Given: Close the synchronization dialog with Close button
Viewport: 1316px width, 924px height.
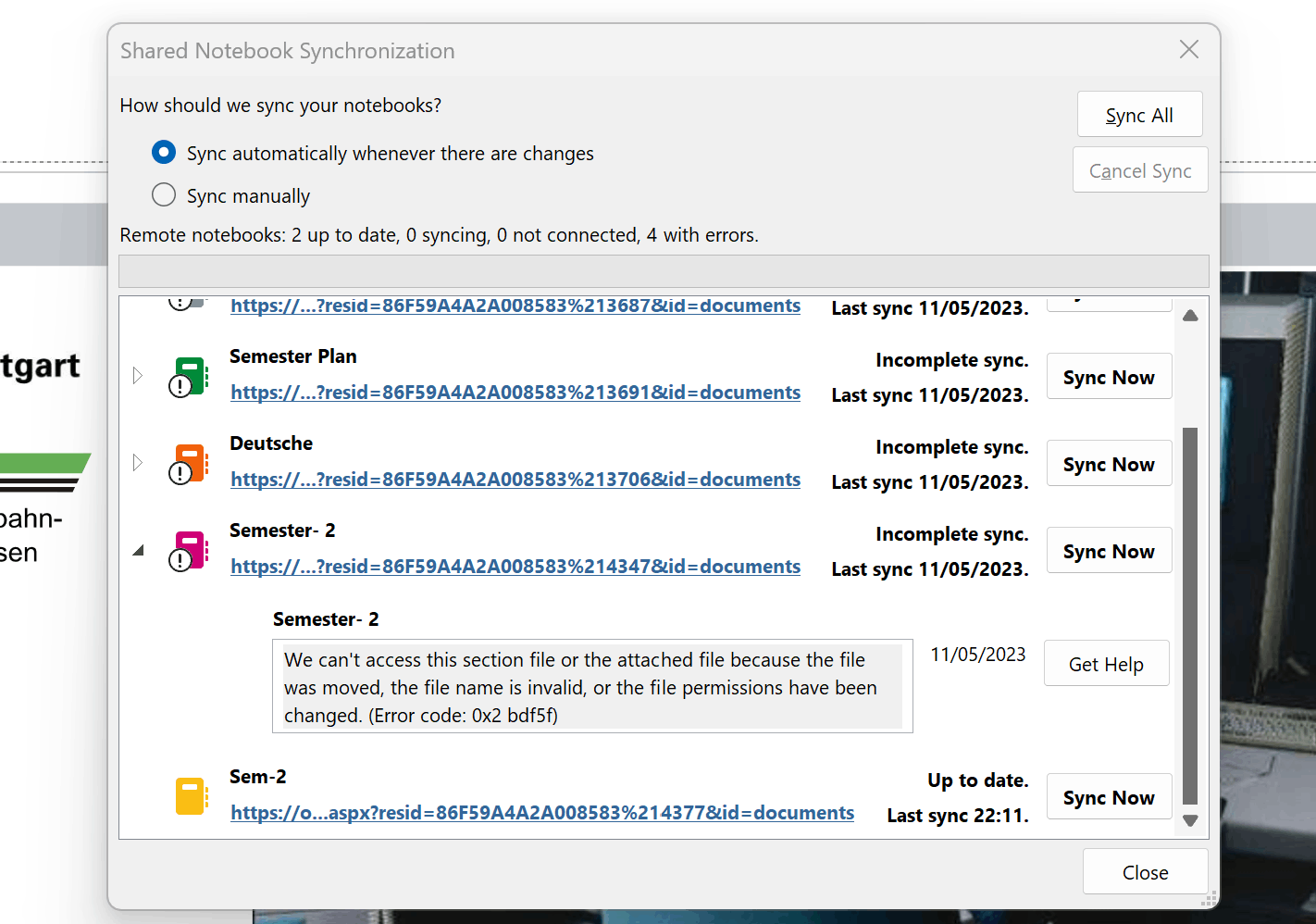Looking at the screenshot, I should (x=1146, y=872).
